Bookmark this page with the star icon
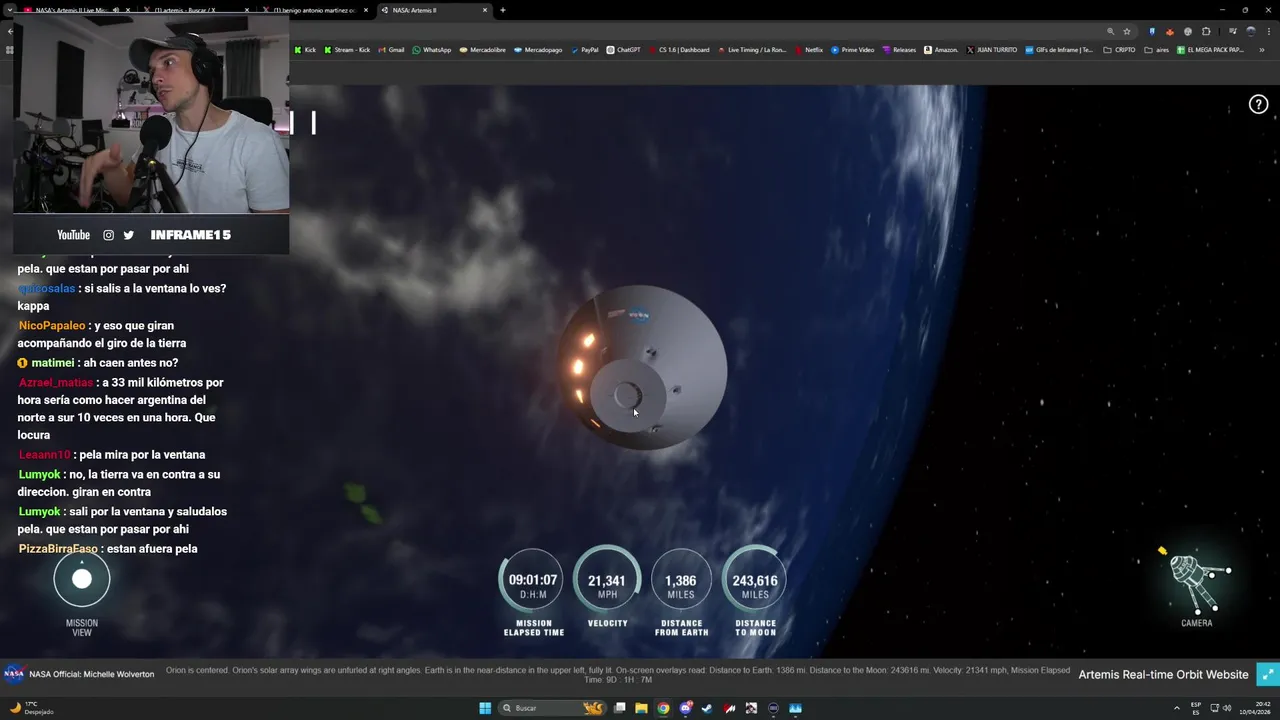This screenshot has width=1280, height=720. [1127, 31]
